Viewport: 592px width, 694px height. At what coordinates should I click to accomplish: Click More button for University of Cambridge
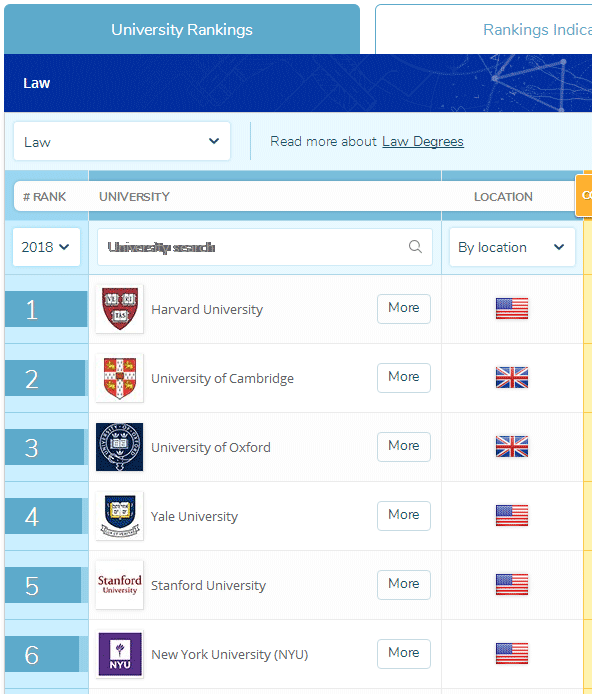(404, 378)
